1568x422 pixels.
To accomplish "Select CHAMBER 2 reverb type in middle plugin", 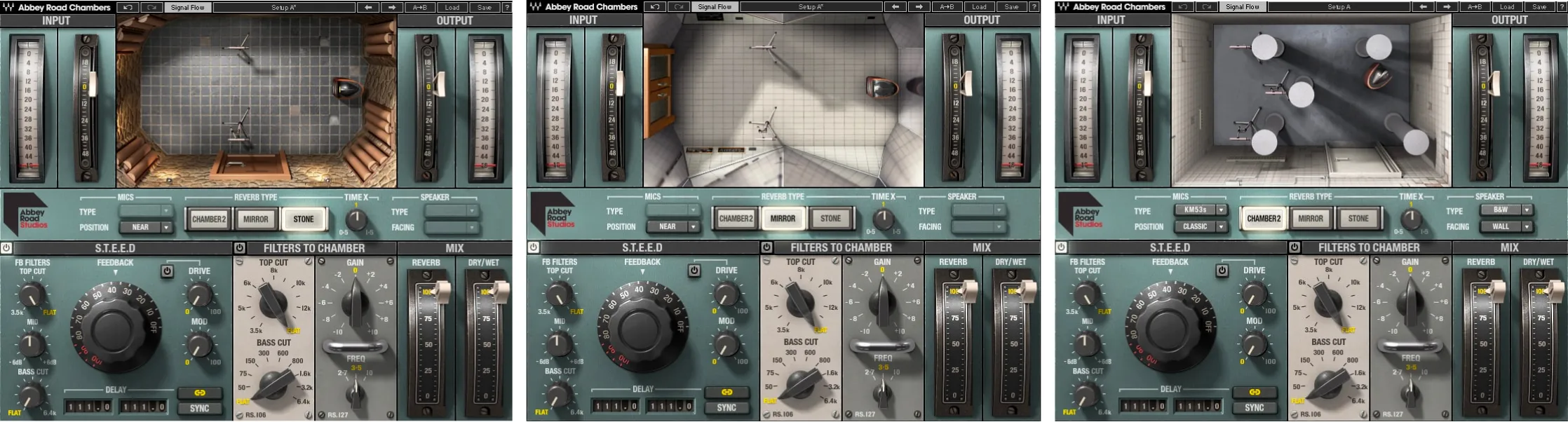I will click(x=736, y=219).
